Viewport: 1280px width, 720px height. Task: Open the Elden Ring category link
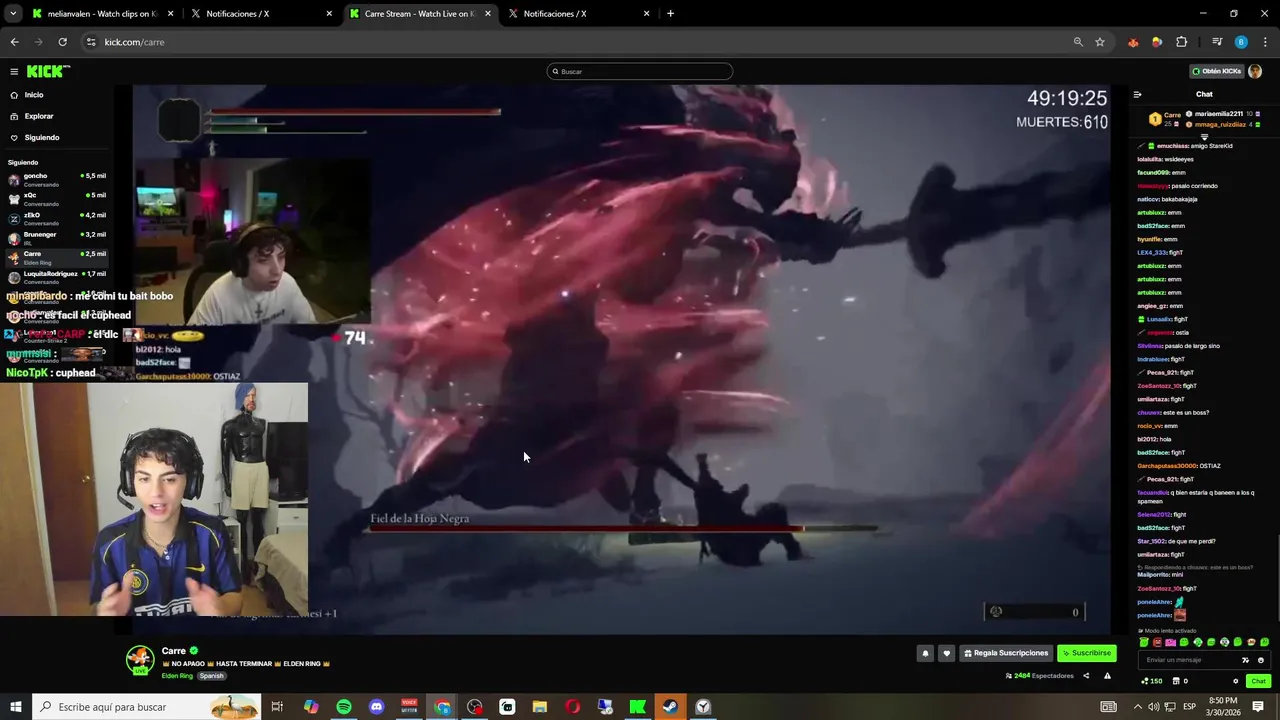coord(177,676)
